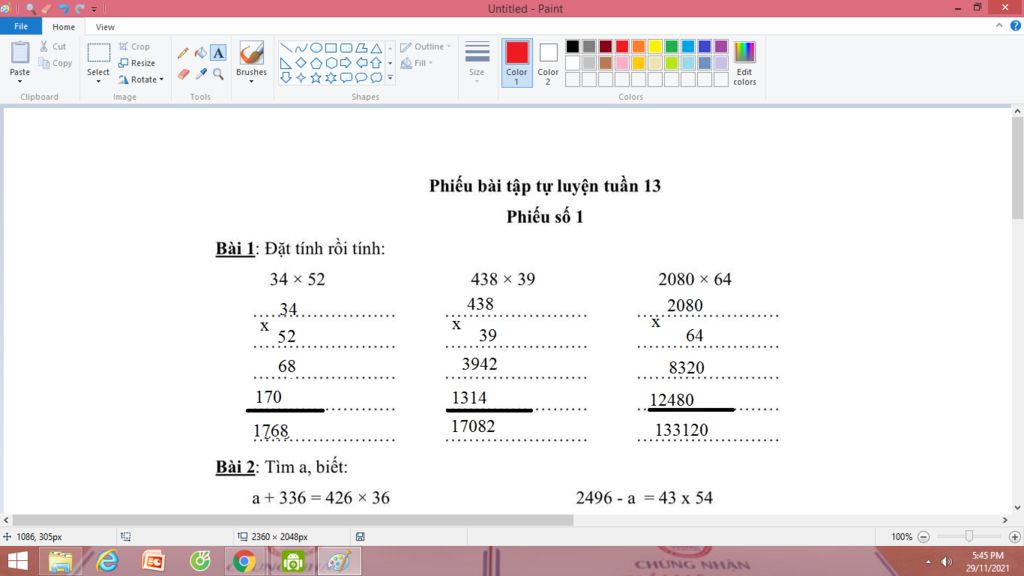
Task: Click the volume speaker tray icon
Action: pyautogui.click(x=946, y=562)
